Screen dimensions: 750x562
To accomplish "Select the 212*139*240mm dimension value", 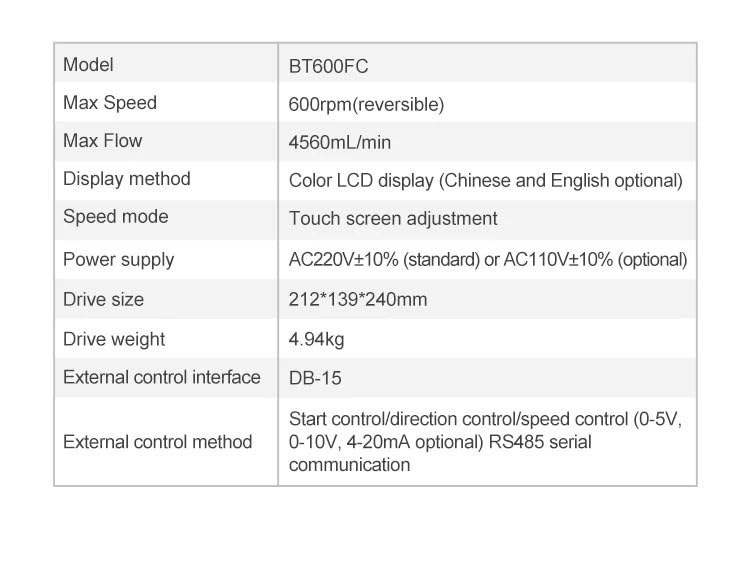I will pos(358,299).
